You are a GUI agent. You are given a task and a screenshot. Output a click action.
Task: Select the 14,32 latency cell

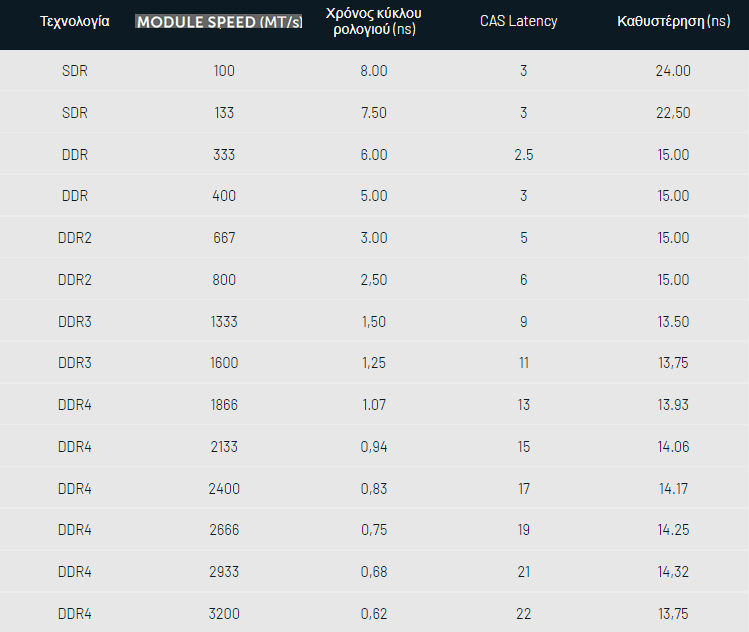(x=673, y=572)
